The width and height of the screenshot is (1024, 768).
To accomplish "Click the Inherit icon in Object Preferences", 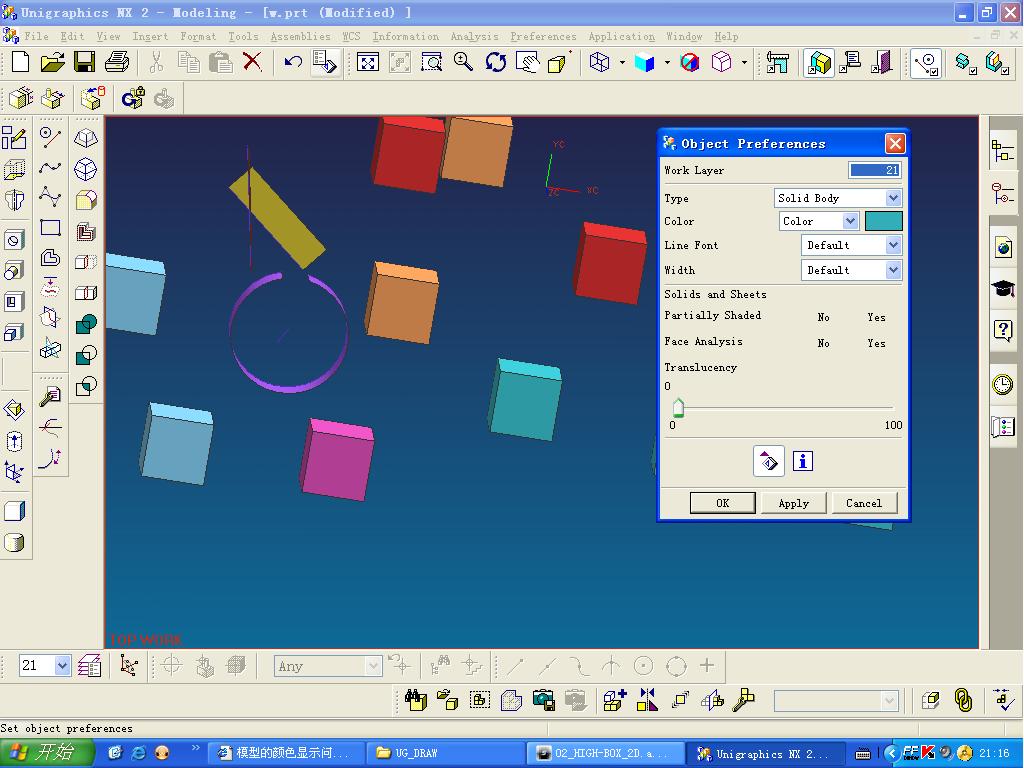I will [769, 462].
